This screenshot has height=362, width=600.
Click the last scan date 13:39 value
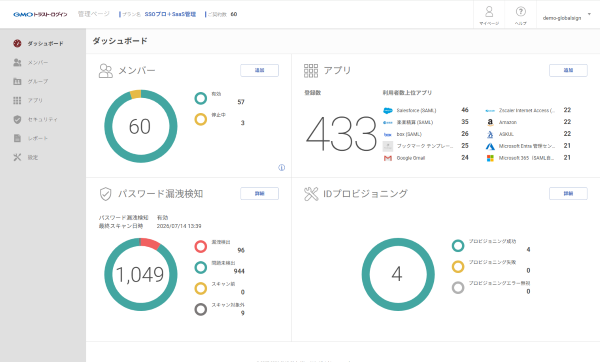(x=179, y=226)
